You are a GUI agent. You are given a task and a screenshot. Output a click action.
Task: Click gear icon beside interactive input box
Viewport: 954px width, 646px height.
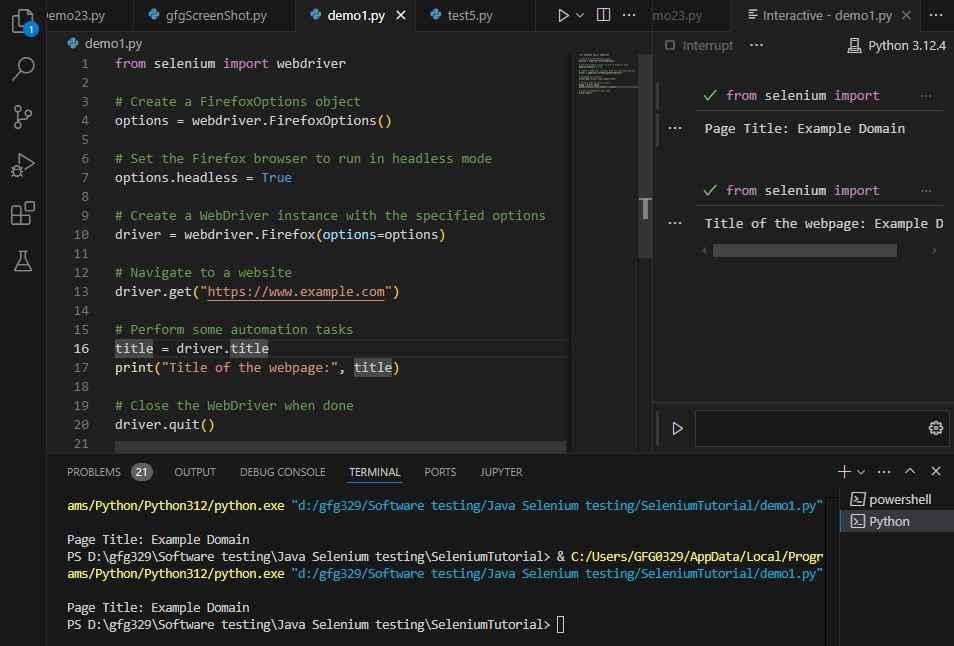tap(935, 428)
